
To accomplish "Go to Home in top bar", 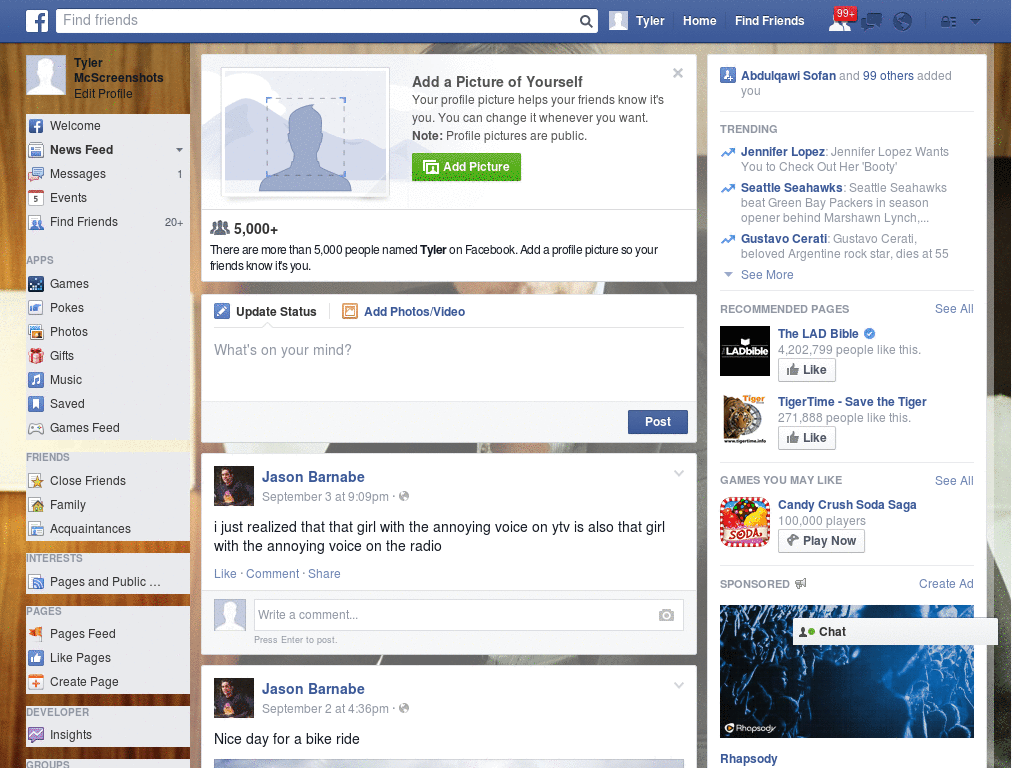I will tap(699, 21).
